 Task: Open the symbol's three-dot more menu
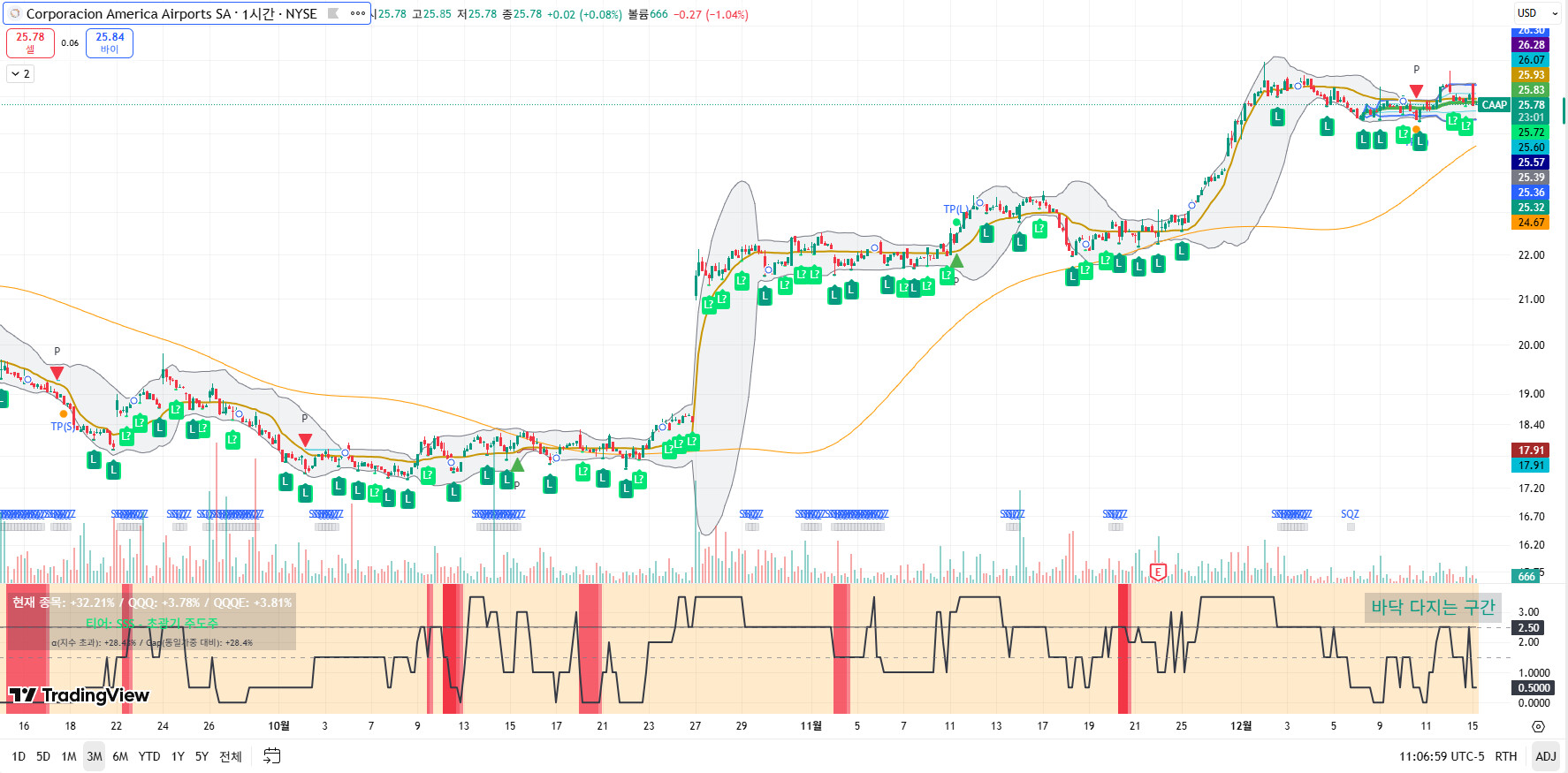pyautogui.click(x=357, y=13)
